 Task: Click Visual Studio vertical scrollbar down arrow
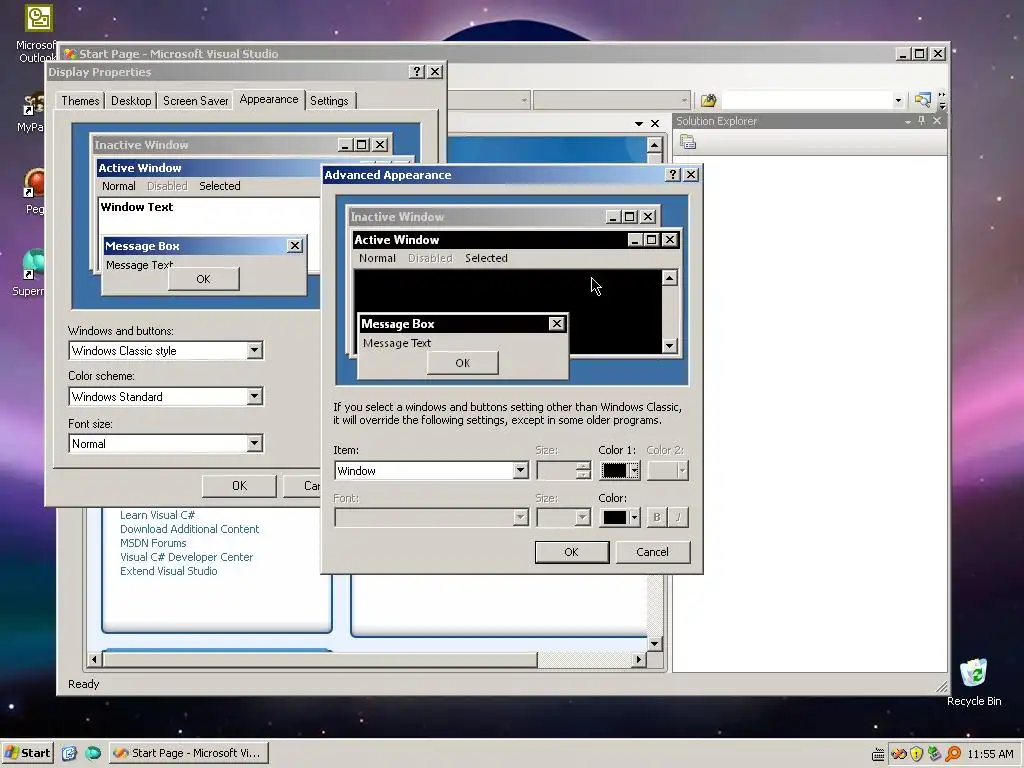654,644
